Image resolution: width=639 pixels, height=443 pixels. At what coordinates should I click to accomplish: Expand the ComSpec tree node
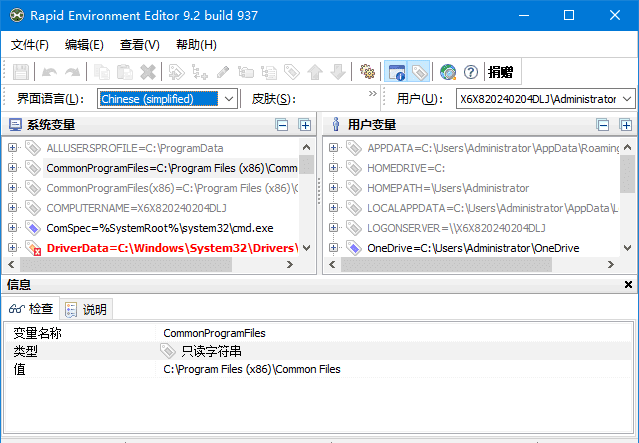click(13, 227)
